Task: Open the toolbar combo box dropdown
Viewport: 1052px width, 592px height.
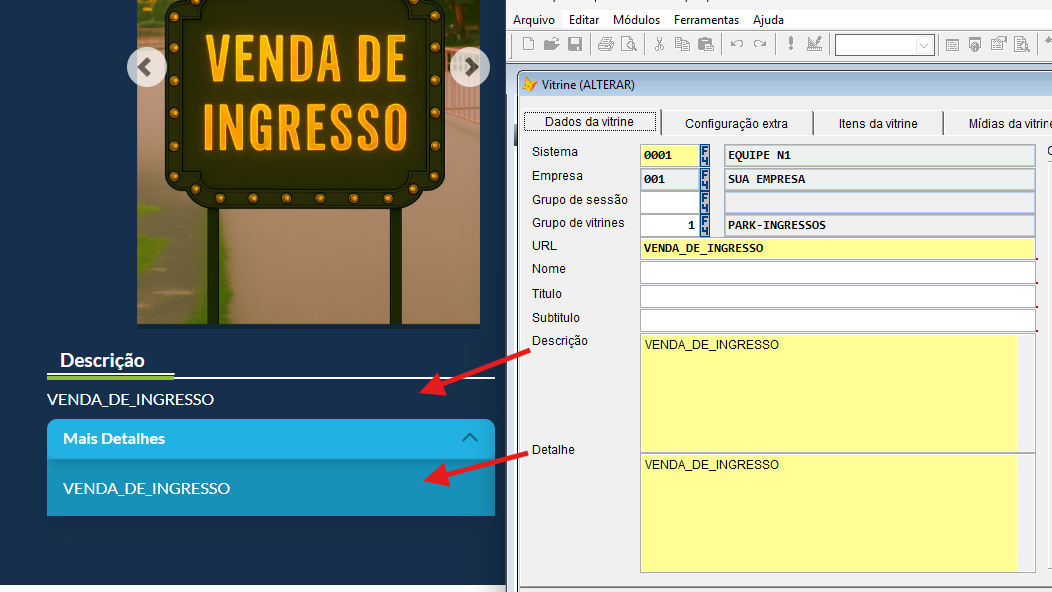Action: tap(924, 45)
